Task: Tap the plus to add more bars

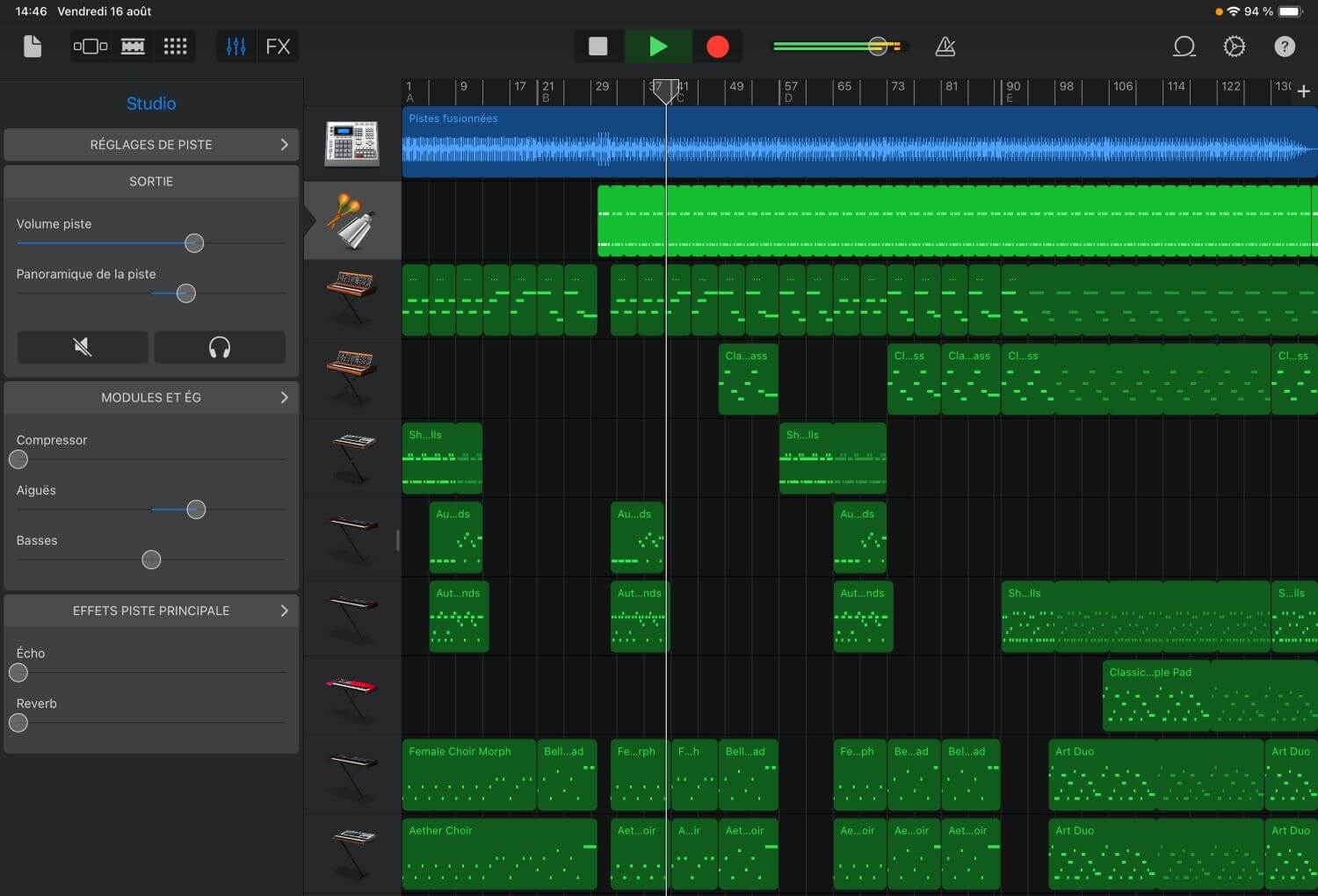Action: (1303, 90)
